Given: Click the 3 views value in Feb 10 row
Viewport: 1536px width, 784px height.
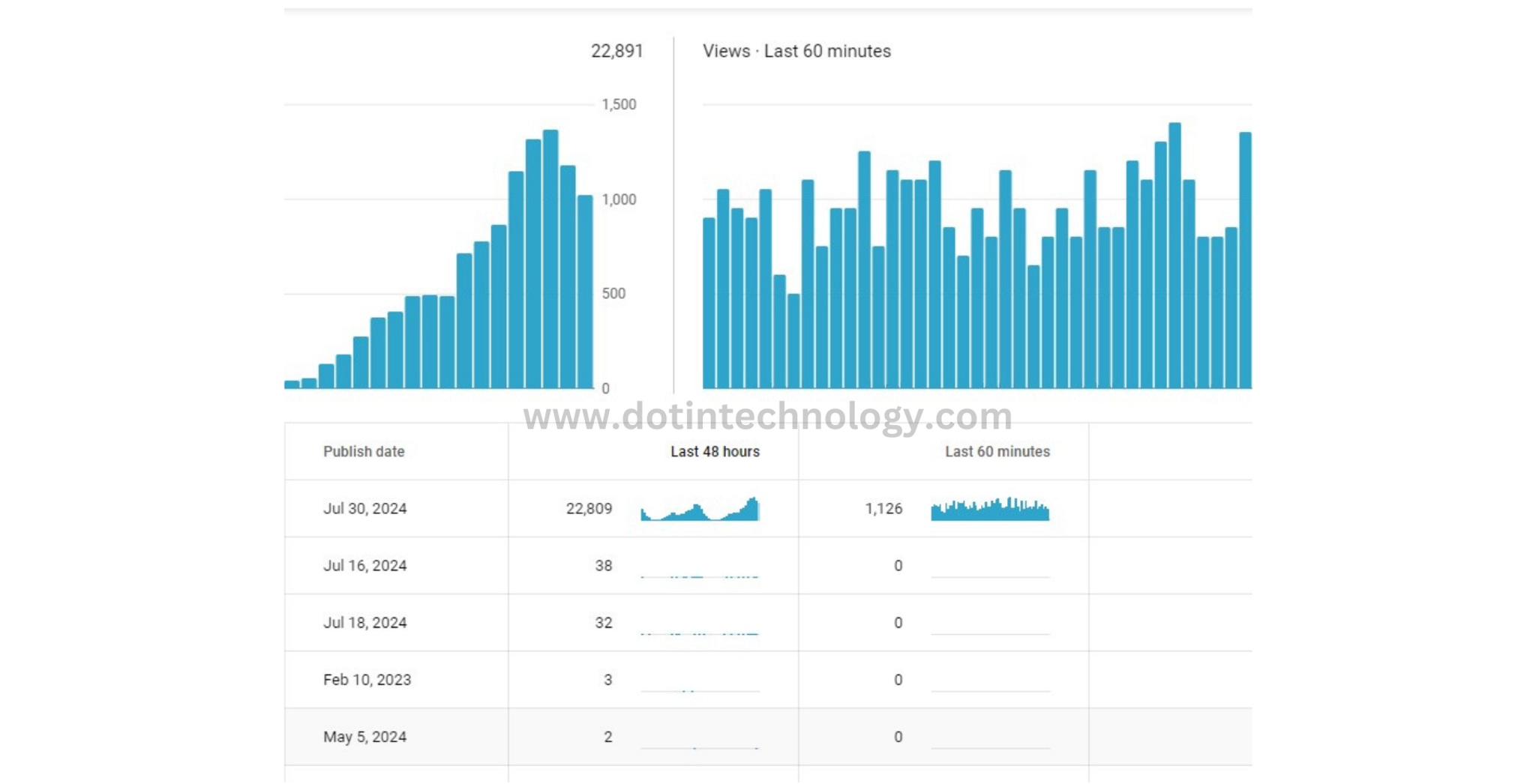Looking at the screenshot, I should [x=607, y=679].
